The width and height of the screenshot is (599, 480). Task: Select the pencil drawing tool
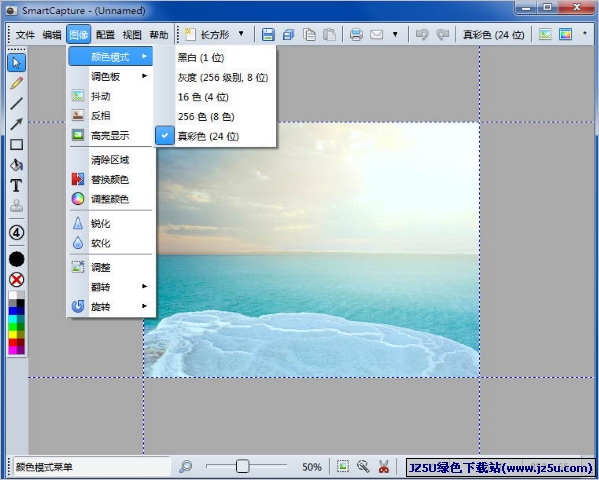[16, 83]
